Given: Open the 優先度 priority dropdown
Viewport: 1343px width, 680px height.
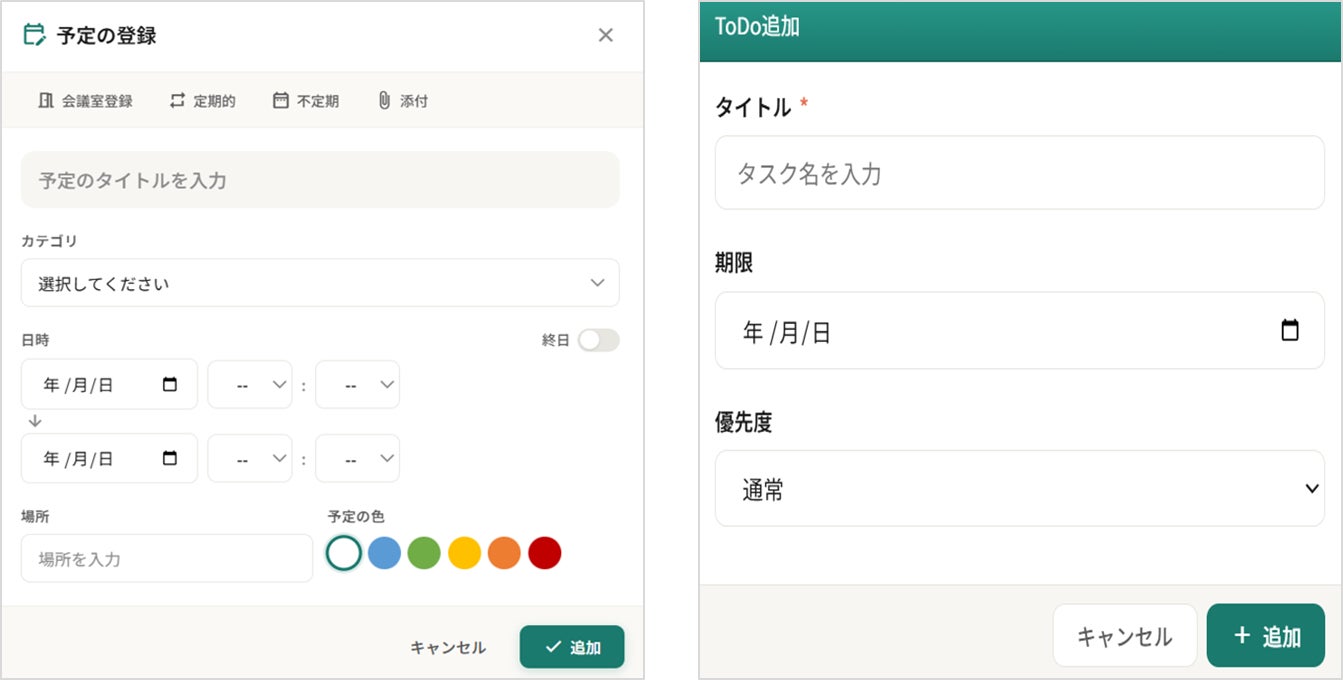Looking at the screenshot, I should point(1019,489).
